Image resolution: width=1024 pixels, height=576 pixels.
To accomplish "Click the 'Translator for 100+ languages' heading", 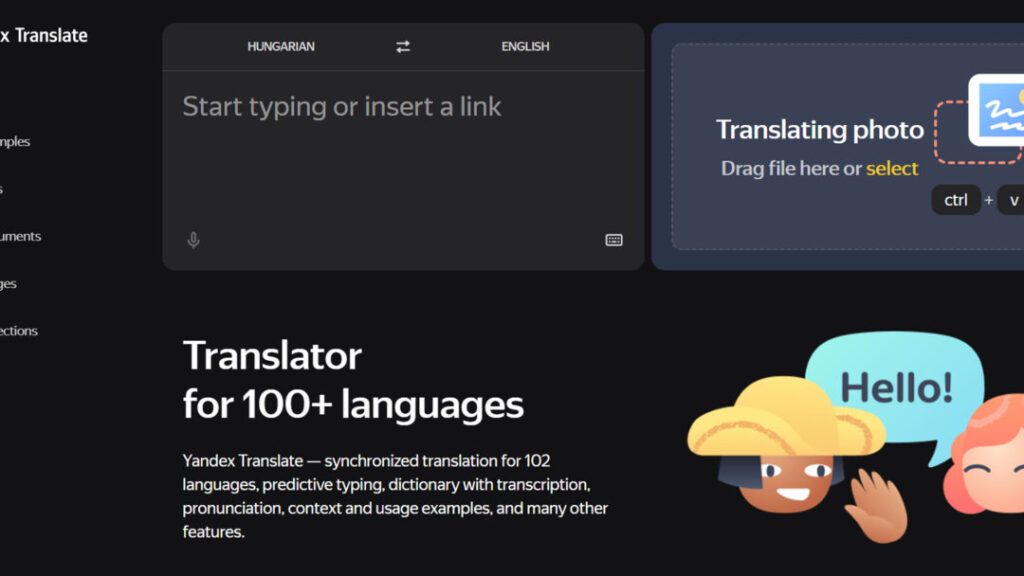I will (353, 379).
